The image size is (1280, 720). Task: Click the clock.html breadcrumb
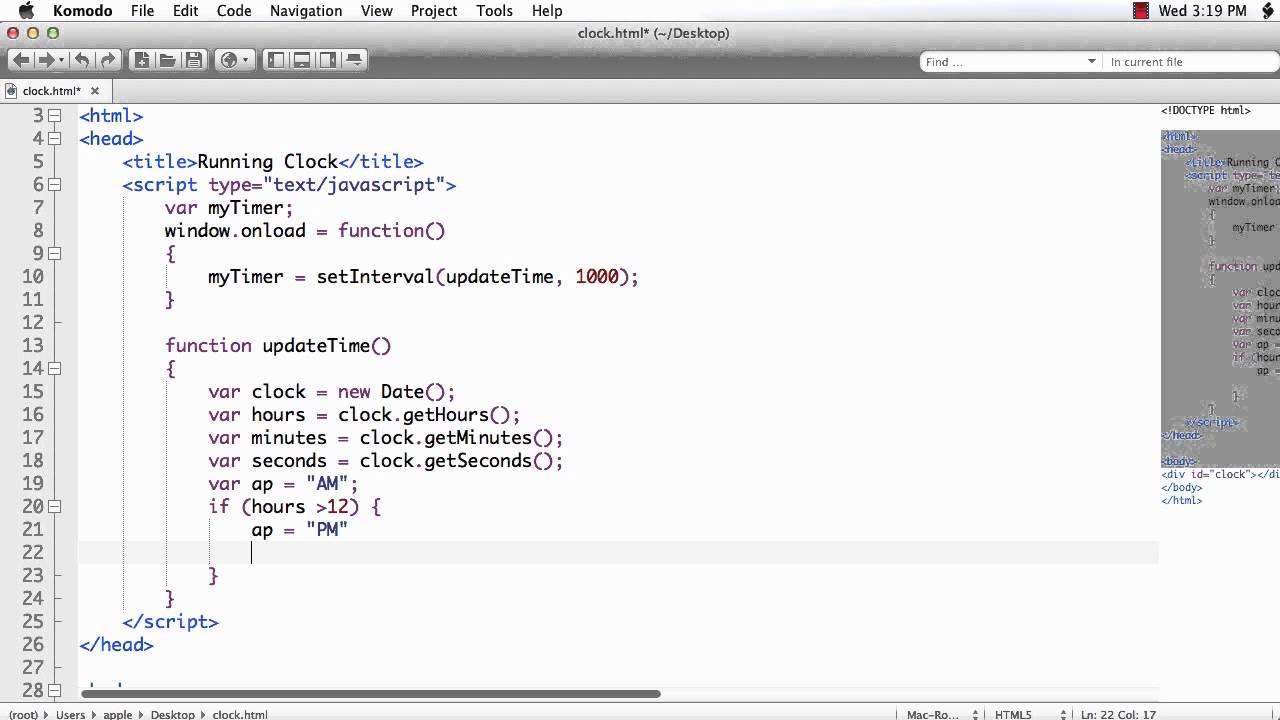point(240,714)
